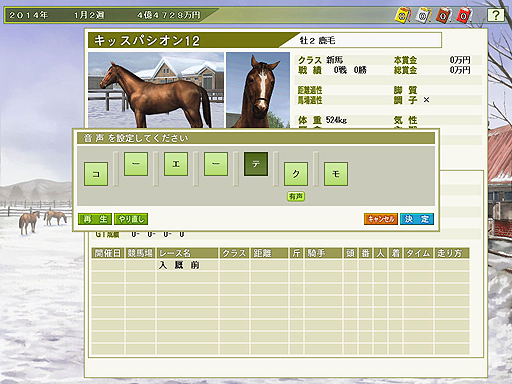Play the sound with 再生 button

95,219
